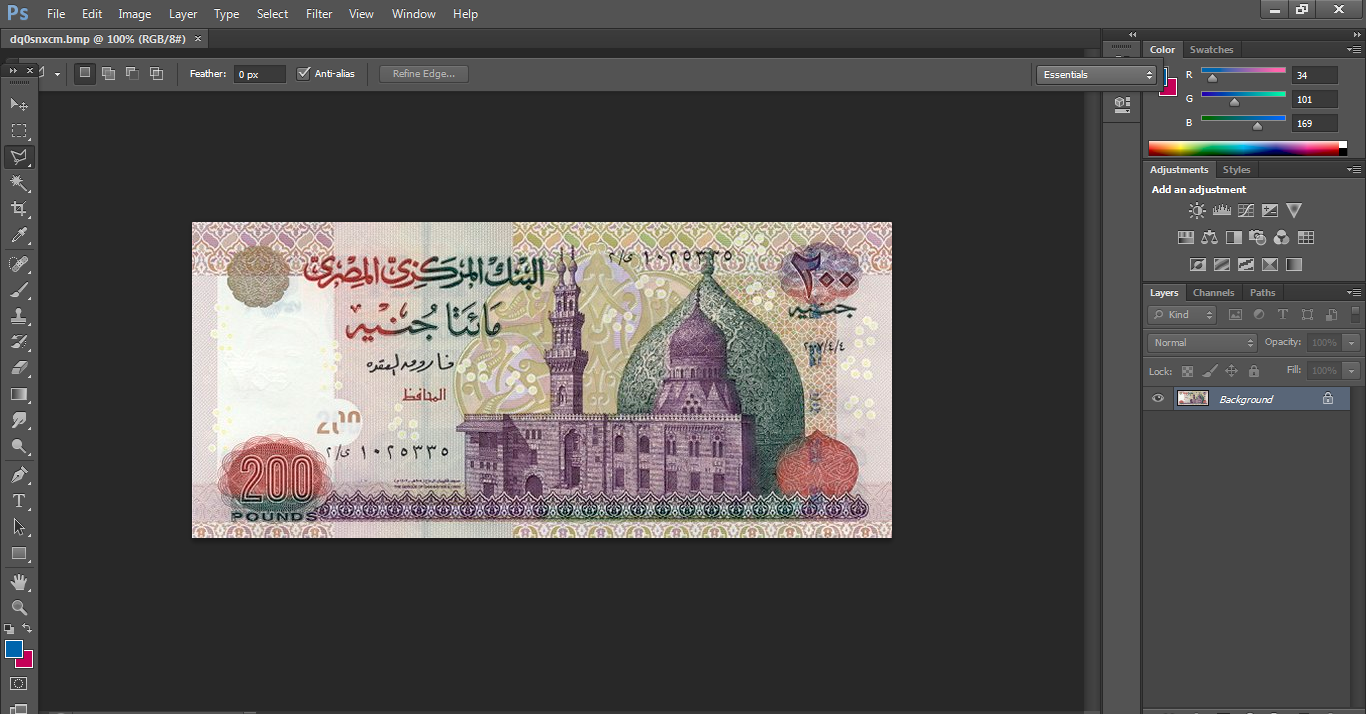Image resolution: width=1366 pixels, height=714 pixels.
Task: Select the Eyedropper tool
Action: (x=19, y=236)
